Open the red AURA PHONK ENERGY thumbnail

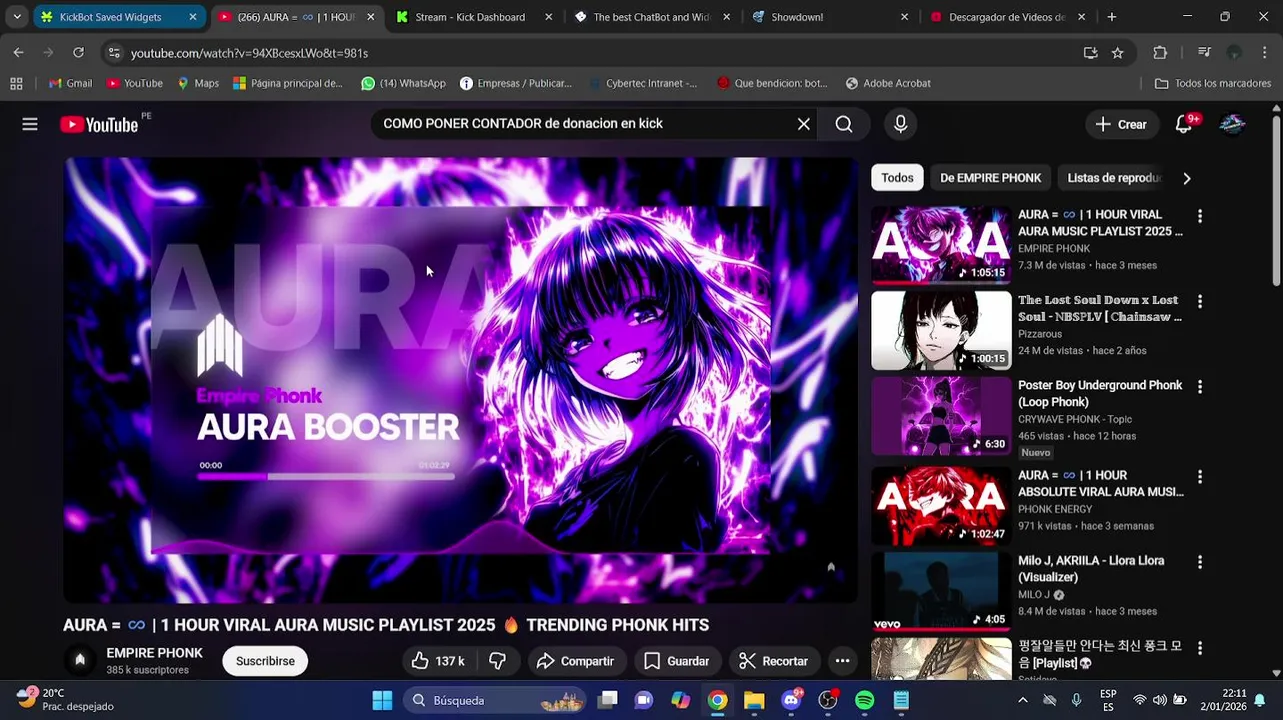point(941,505)
